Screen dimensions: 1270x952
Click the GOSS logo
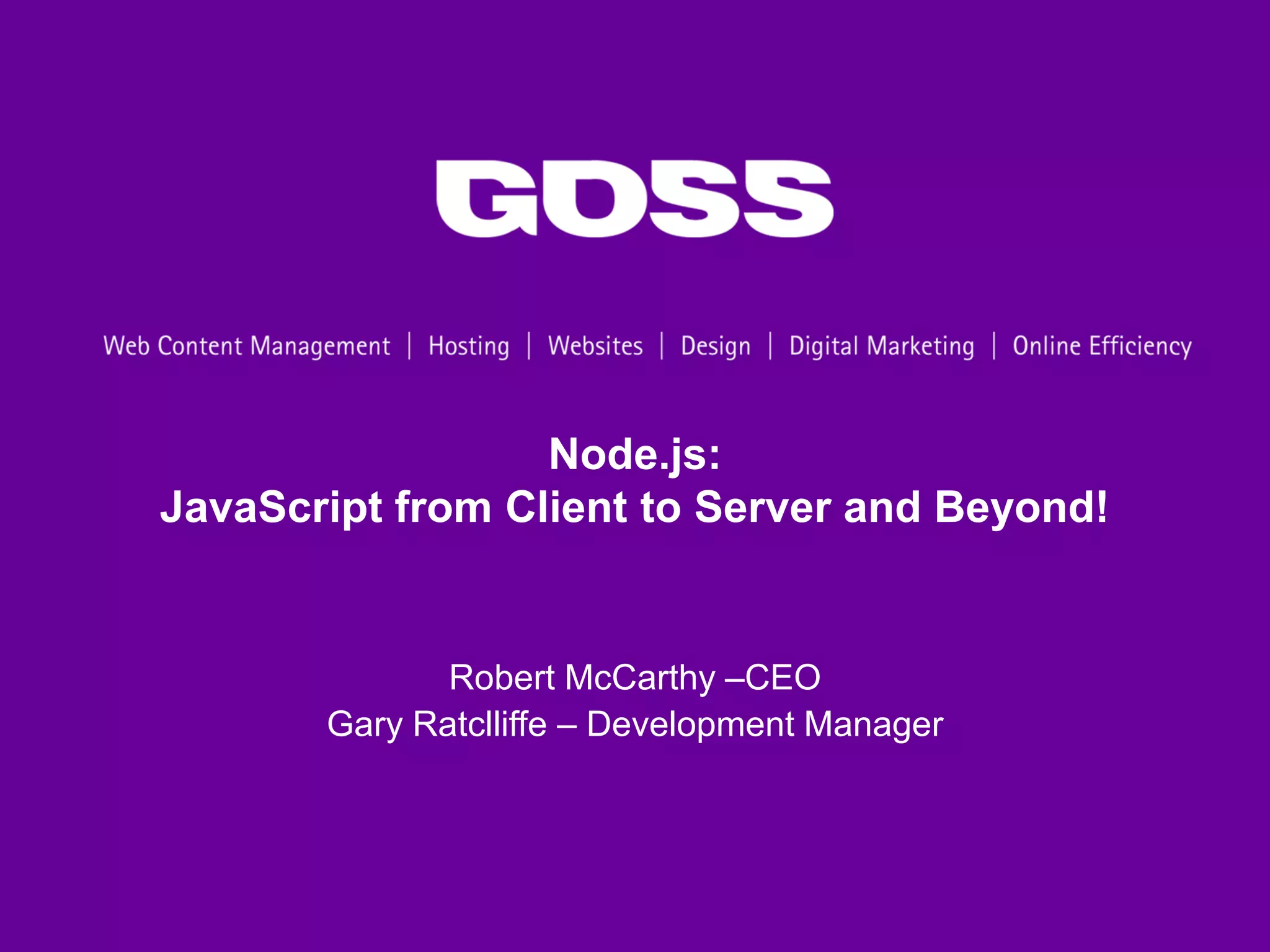pyautogui.click(x=634, y=198)
